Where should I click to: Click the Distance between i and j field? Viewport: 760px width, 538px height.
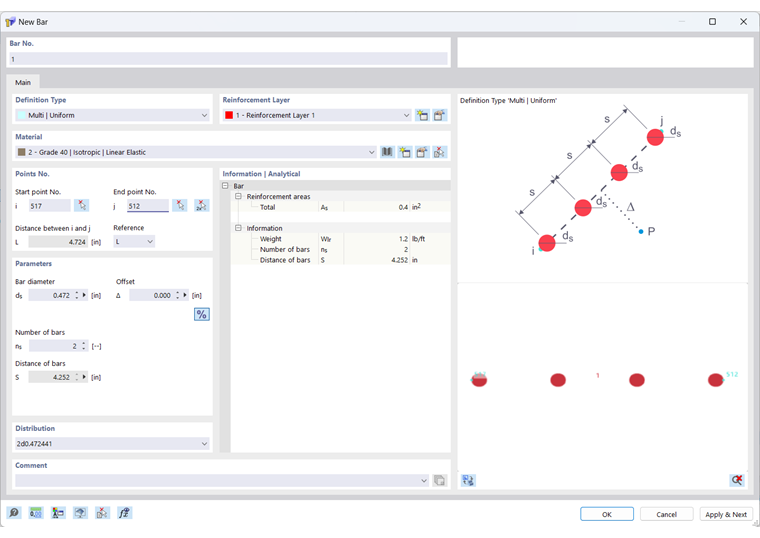[x=58, y=242]
